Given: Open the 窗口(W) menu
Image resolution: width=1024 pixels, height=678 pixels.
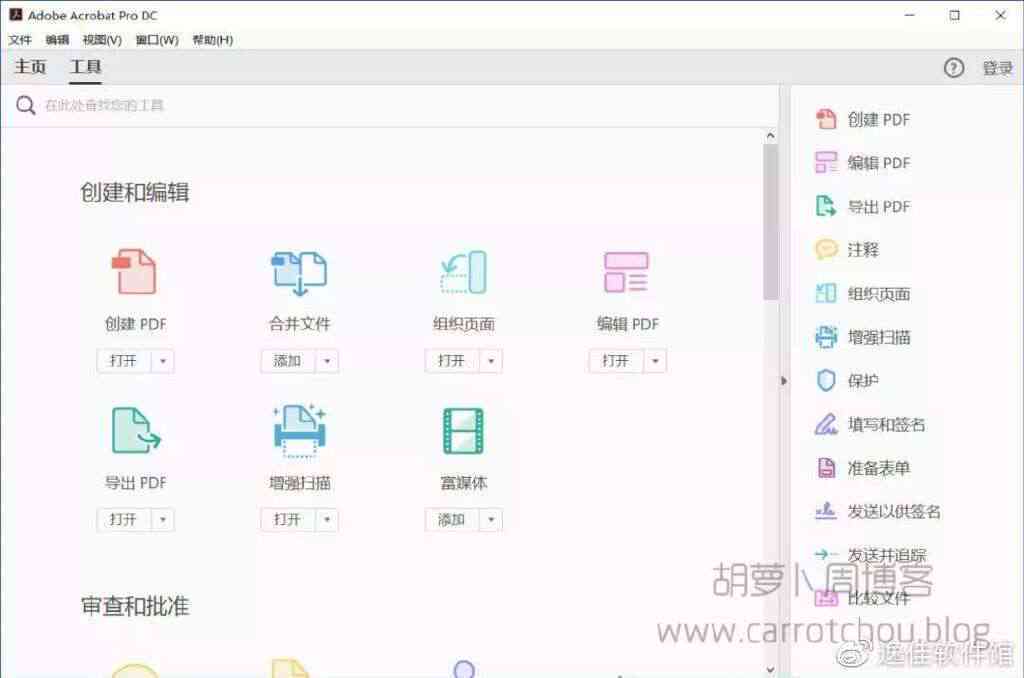Looking at the screenshot, I should point(157,40).
